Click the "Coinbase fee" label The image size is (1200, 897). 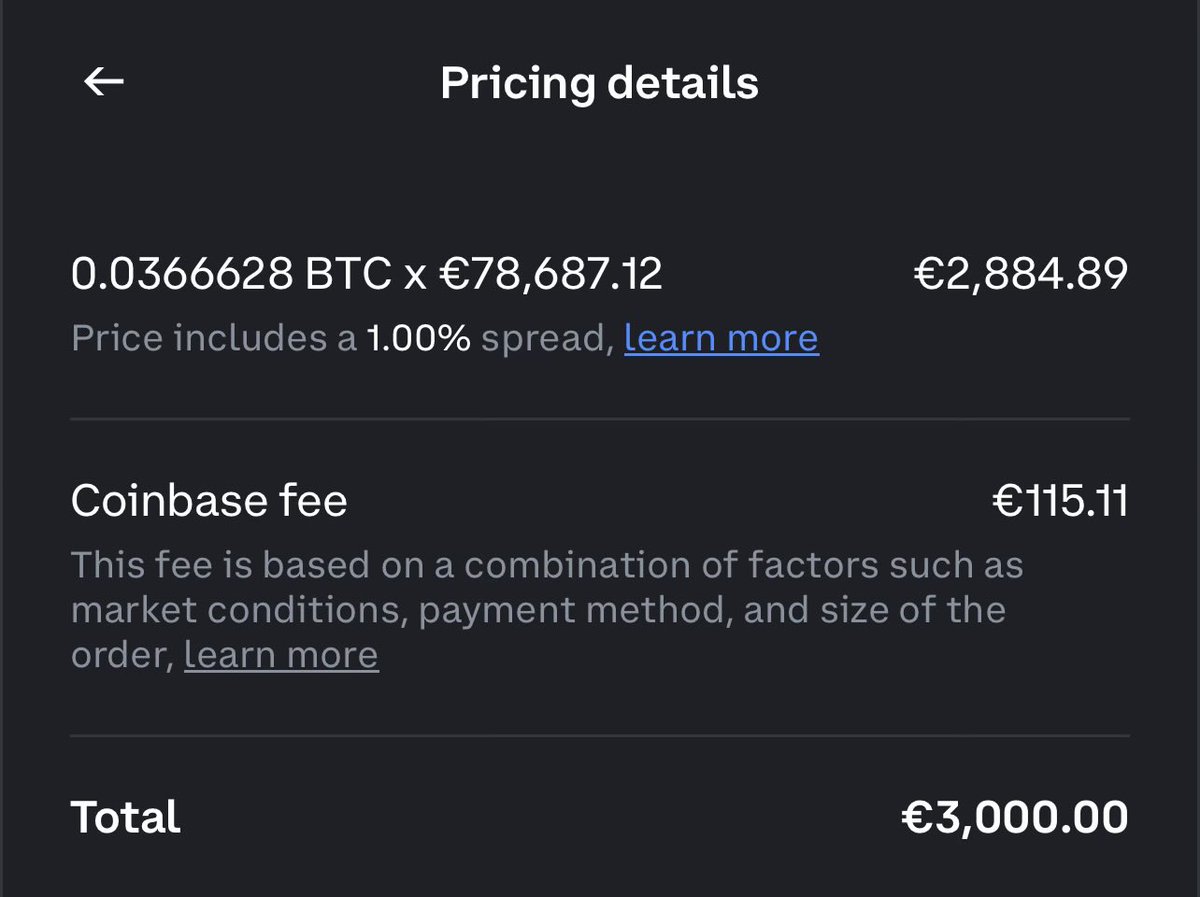209,500
